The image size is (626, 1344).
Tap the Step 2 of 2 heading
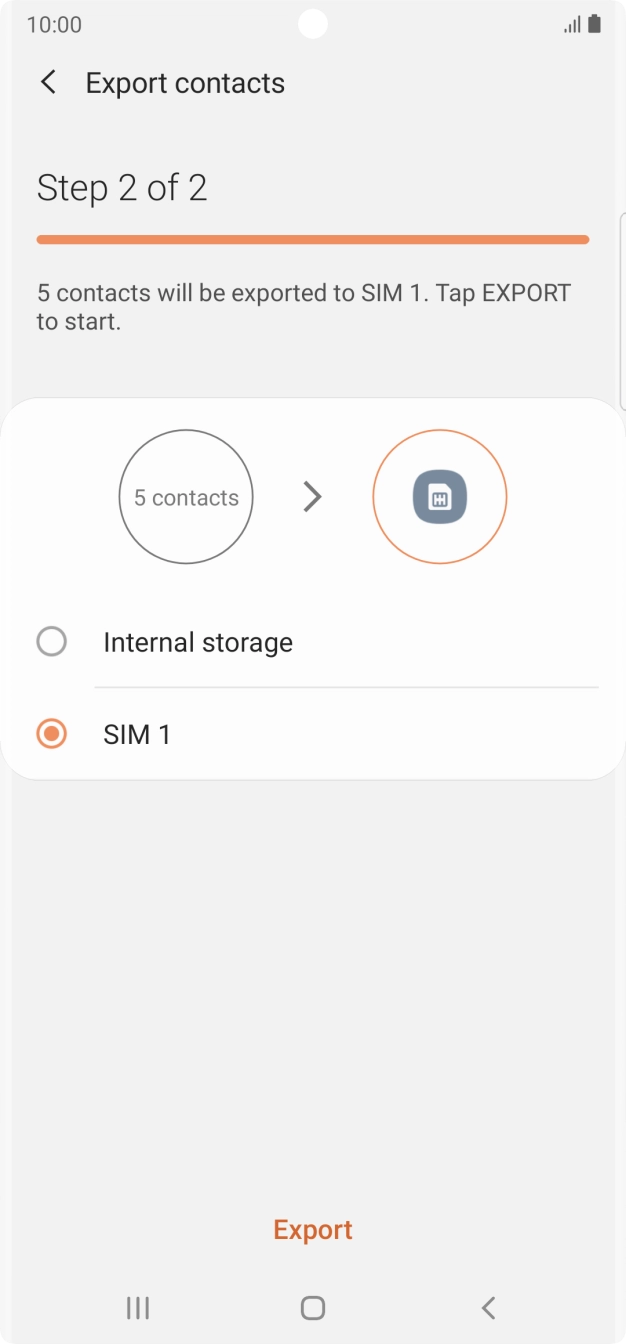pos(122,188)
